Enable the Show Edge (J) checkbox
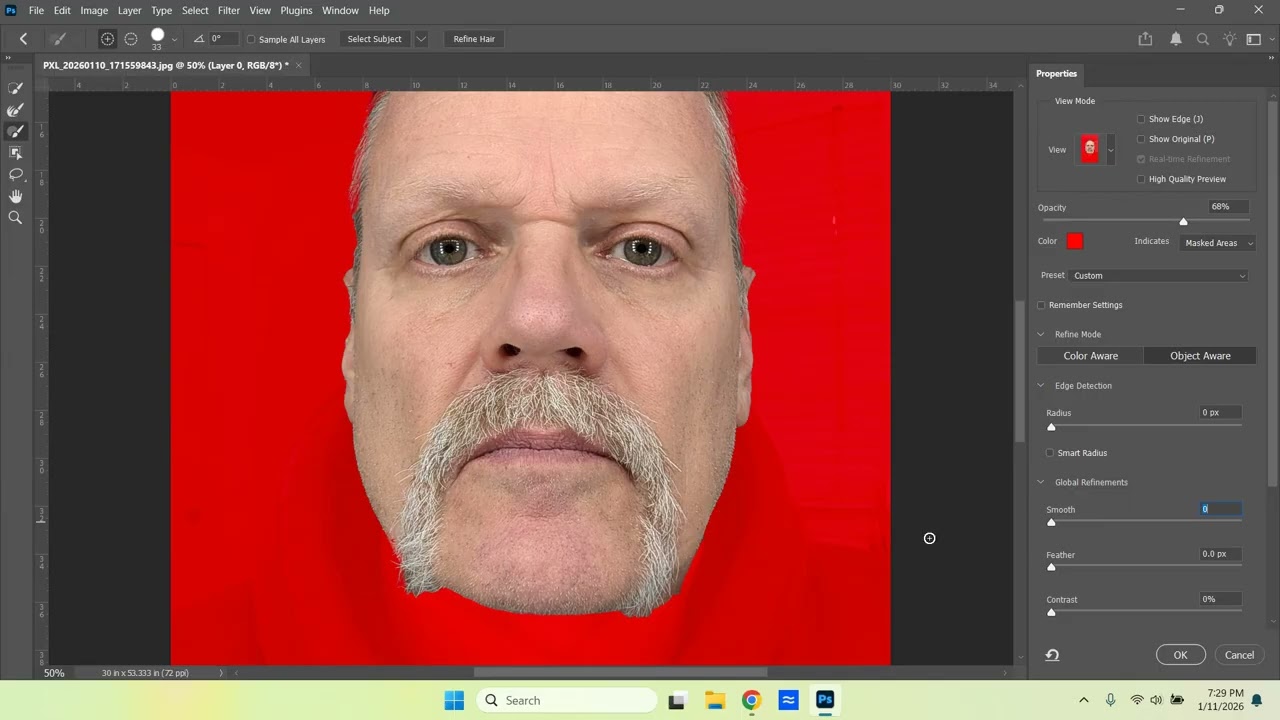Image resolution: width=1280 pixels, height=720 pixels. coord(1141,119)
